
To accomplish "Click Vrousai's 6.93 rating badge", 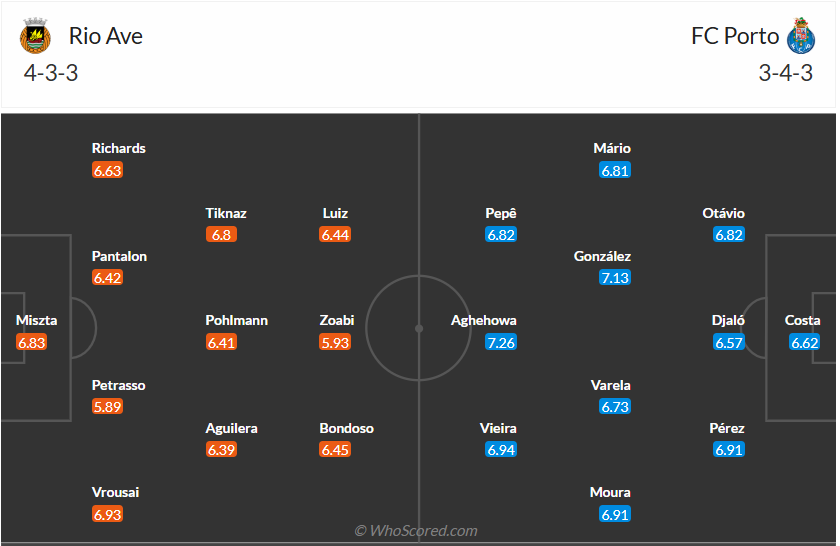I will [x=107, y=514].
